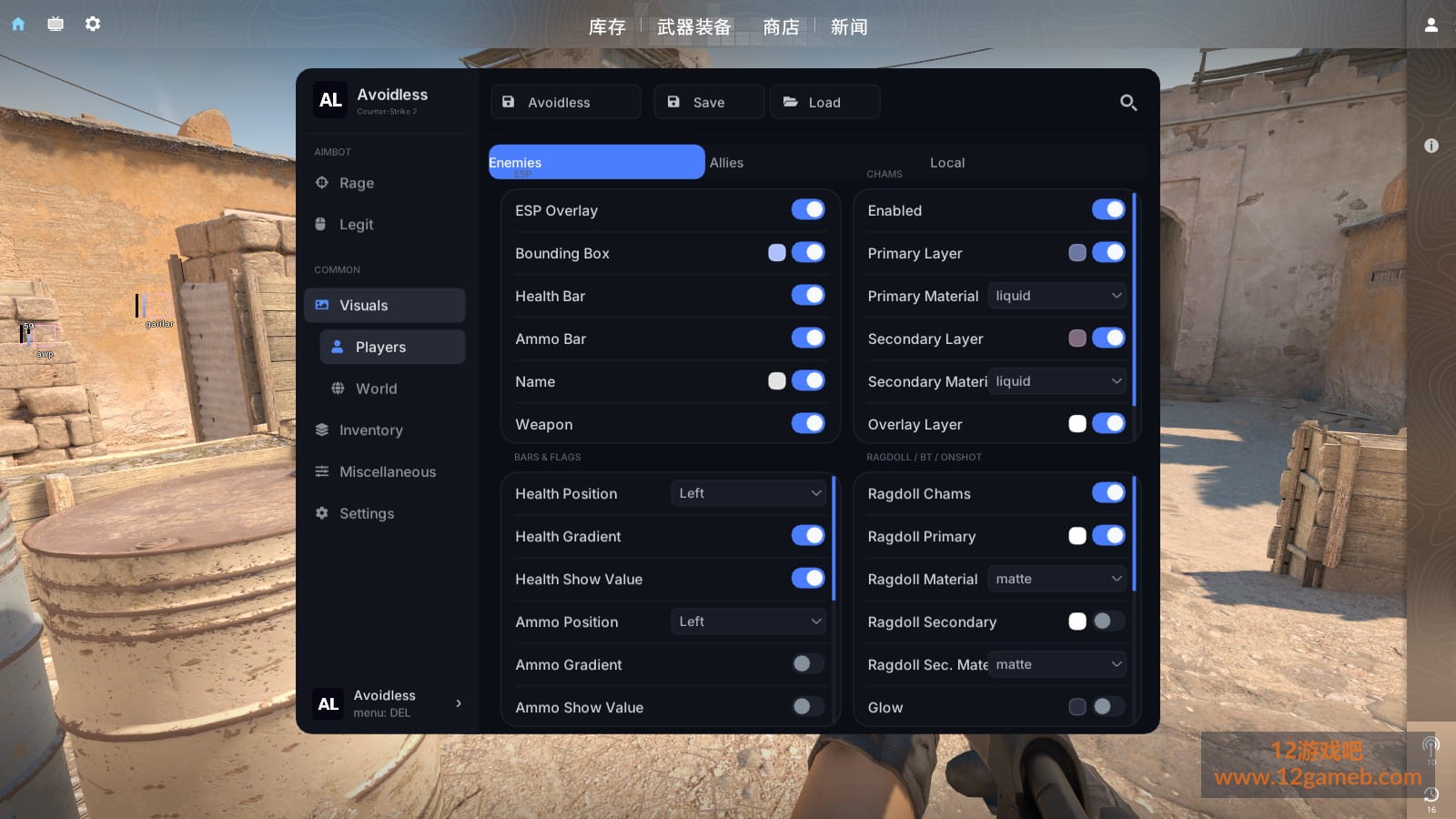The width and height of the screenshot is (1456, 819).
Task: Click the floppy disk icon beside Save
Action: tap(673, 102)
